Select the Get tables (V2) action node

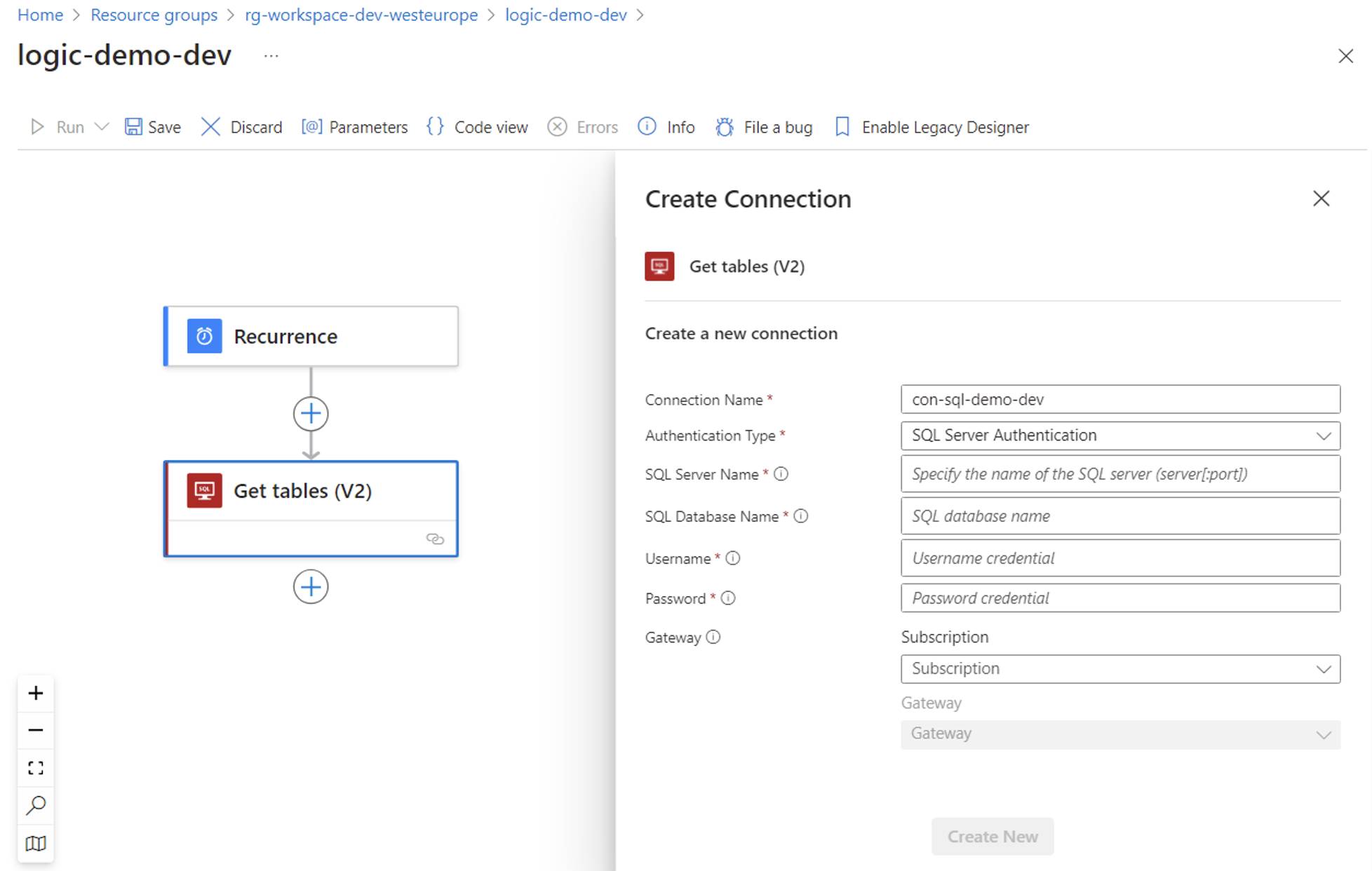click(311, 508)
